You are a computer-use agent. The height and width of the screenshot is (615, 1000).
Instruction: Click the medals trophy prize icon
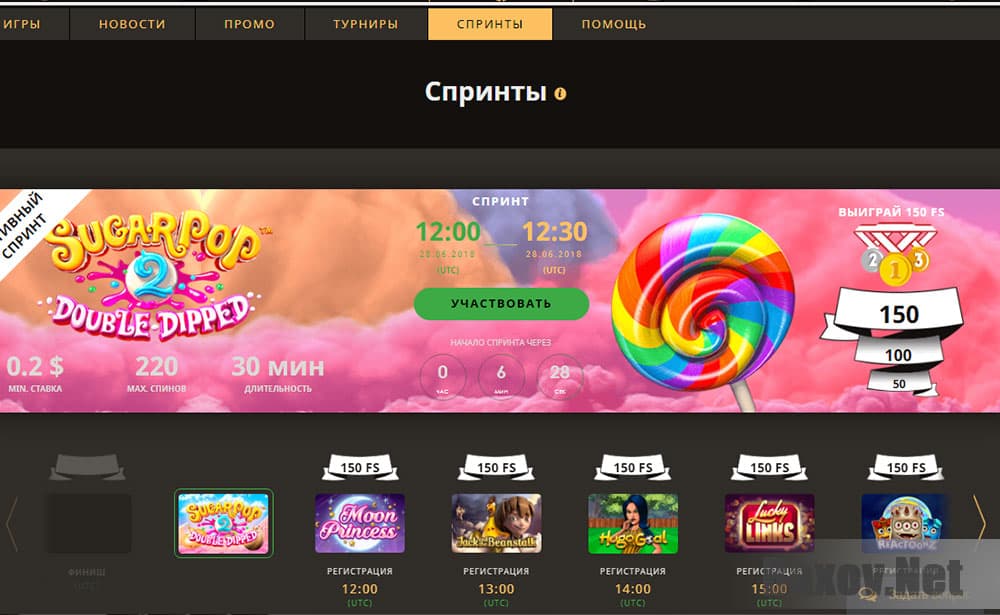click(895, 255)
